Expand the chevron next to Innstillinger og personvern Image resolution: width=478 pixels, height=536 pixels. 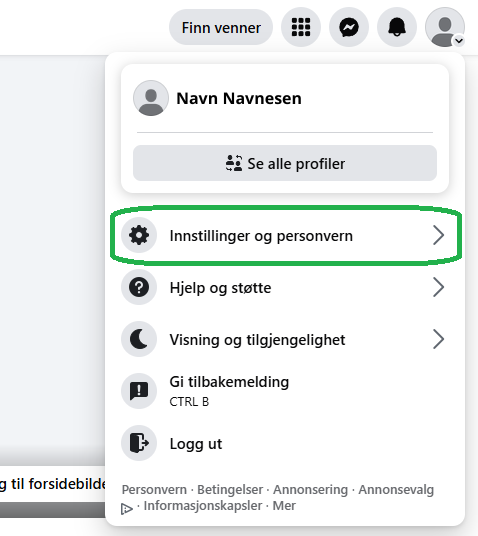click(438, 235)
